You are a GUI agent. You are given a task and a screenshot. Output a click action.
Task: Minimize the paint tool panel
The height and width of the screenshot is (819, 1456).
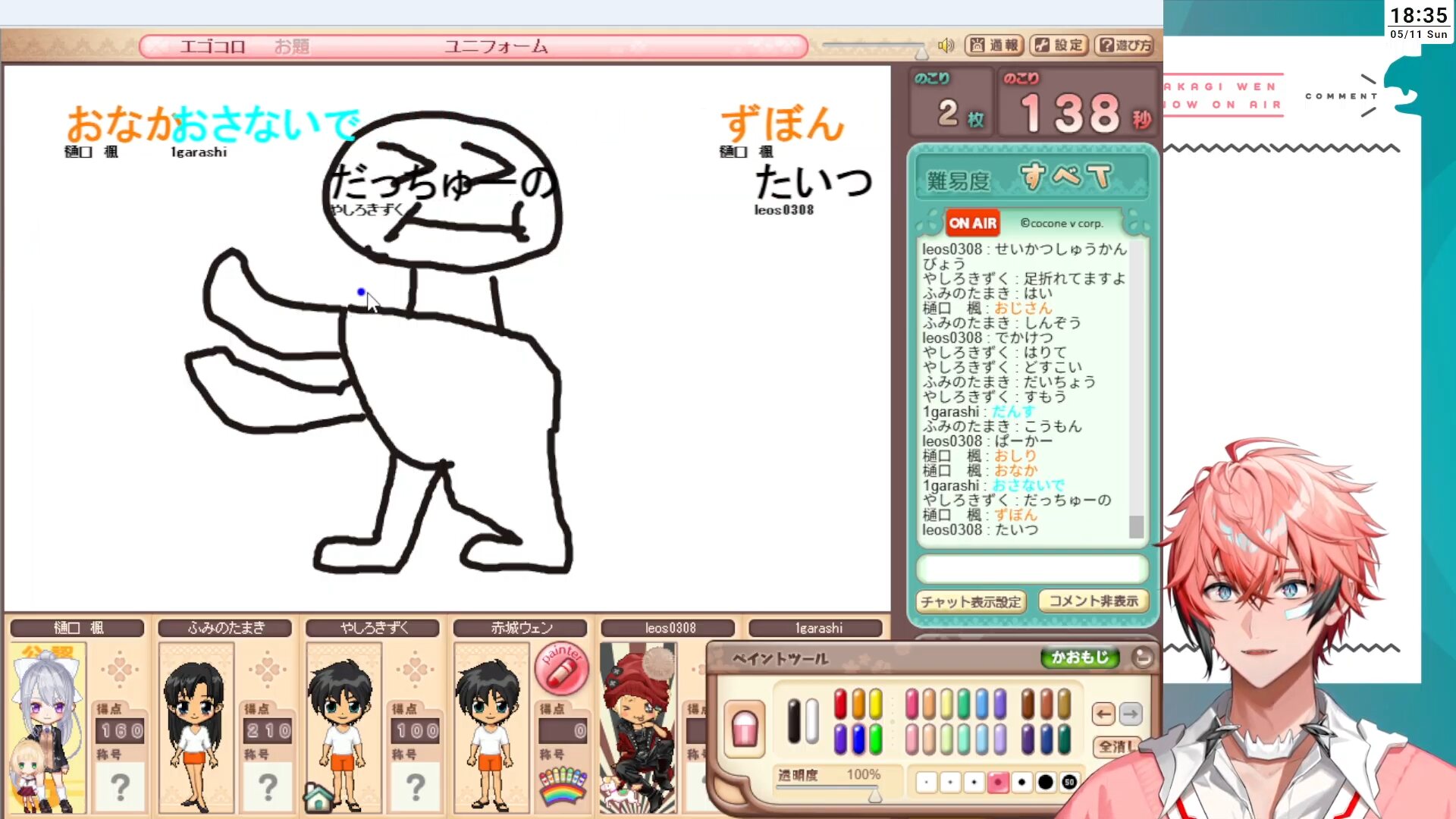point(1142,657)
